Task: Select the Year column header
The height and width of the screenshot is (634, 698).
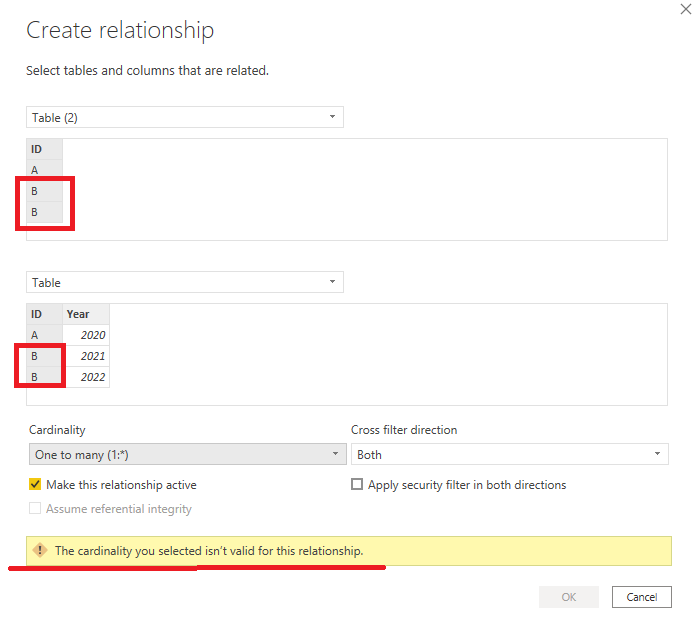Action: 86,314
